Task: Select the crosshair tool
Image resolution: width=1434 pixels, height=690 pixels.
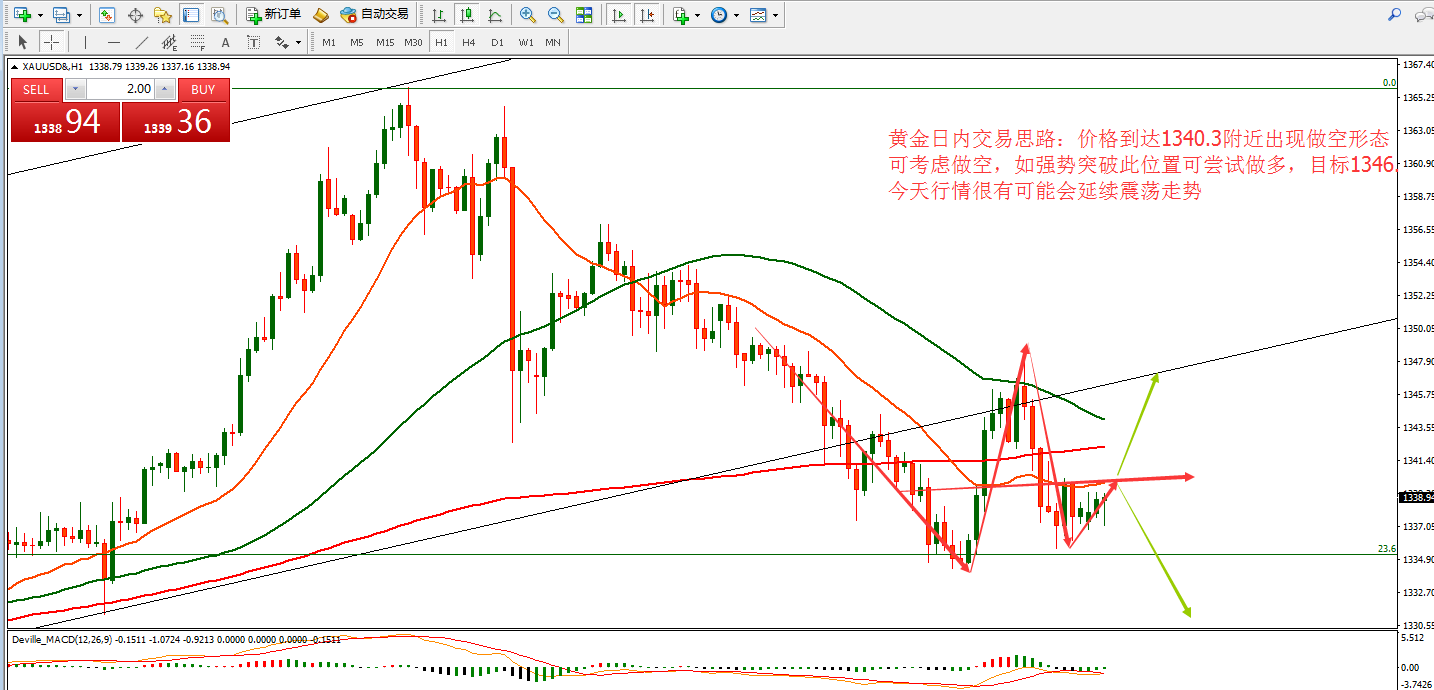Action: [x=51, y=42]
